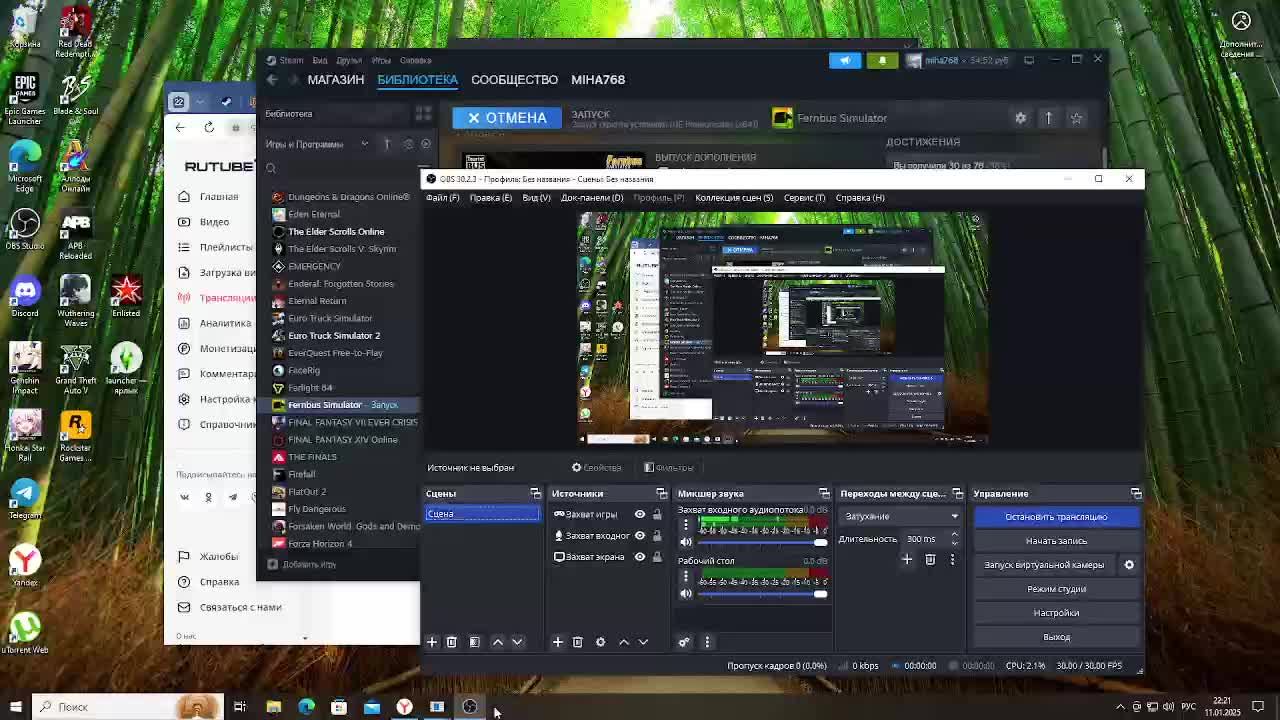The height and width of the screenshot is (720, 1280).
Task: Click Режим студии button
Action: point(1056,589)
